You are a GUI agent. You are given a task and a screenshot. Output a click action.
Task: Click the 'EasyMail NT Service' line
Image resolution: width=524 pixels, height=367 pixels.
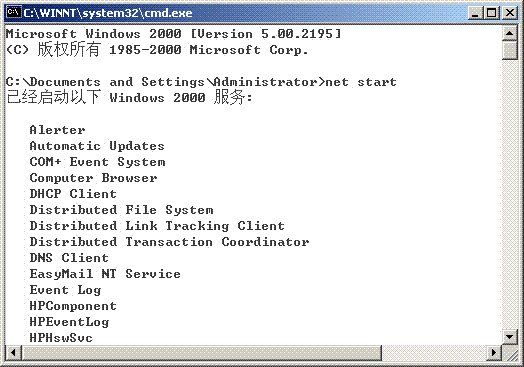pyautogui.click(x=105, y=274)
